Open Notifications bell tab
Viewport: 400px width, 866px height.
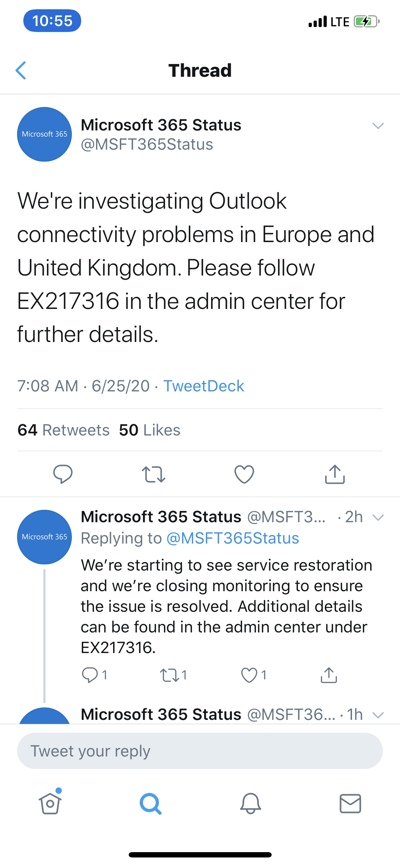(250, 803)
